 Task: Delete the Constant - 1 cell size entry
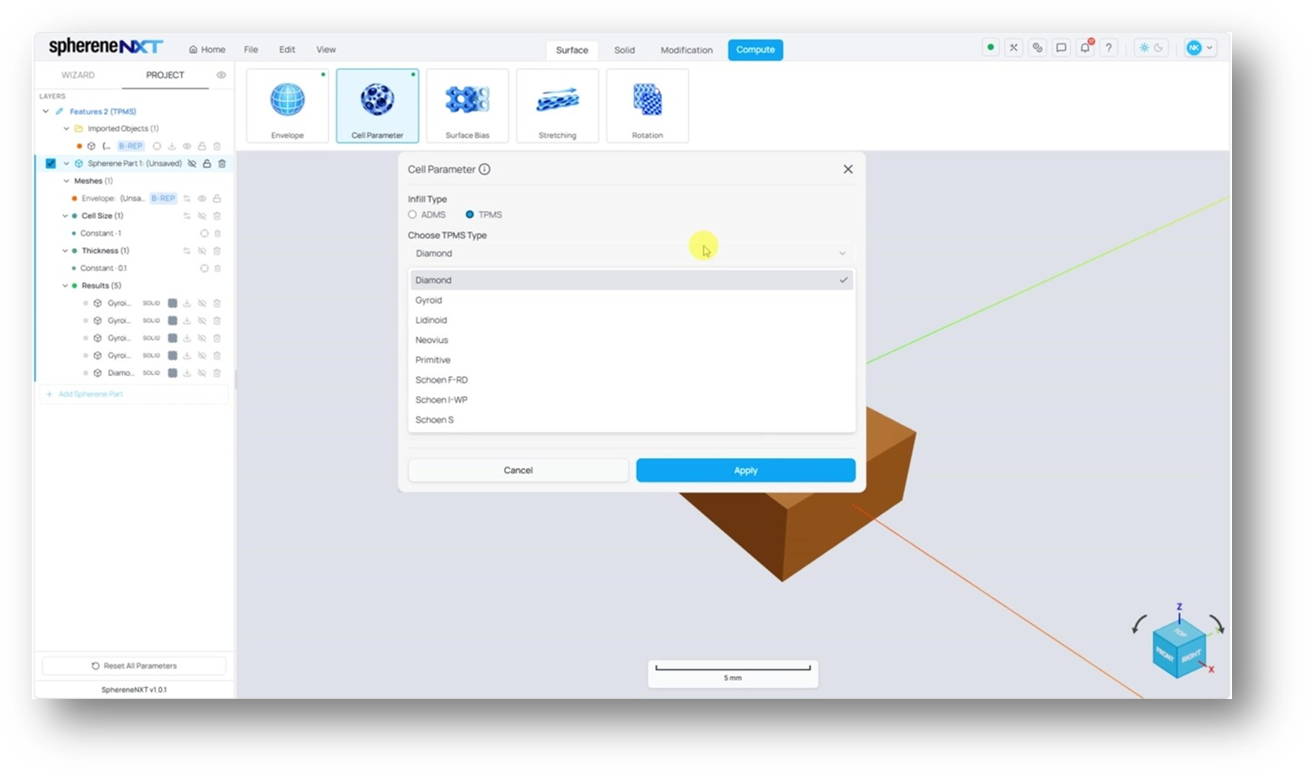tap(217, 234)
